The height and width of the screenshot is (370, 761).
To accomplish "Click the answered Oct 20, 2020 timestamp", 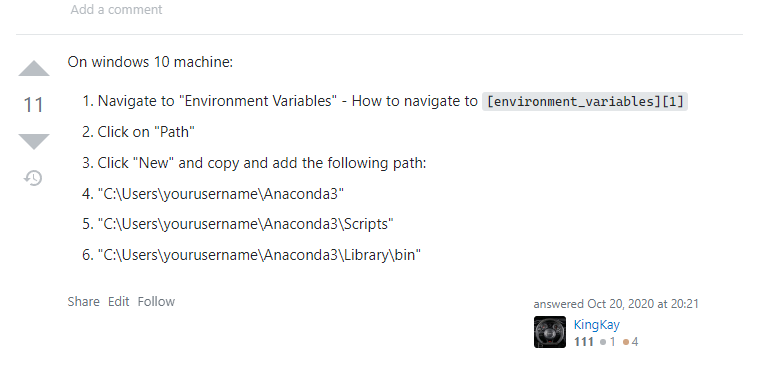I will (616, 304).
